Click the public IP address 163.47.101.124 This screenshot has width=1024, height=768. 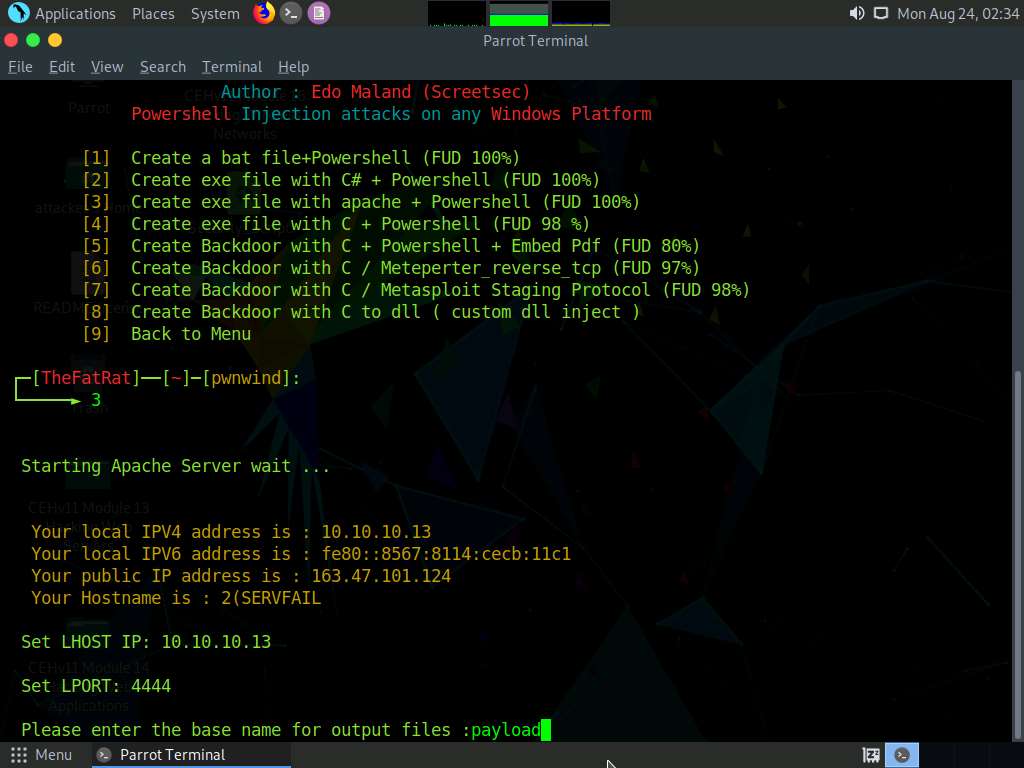(x=381, y=576)
